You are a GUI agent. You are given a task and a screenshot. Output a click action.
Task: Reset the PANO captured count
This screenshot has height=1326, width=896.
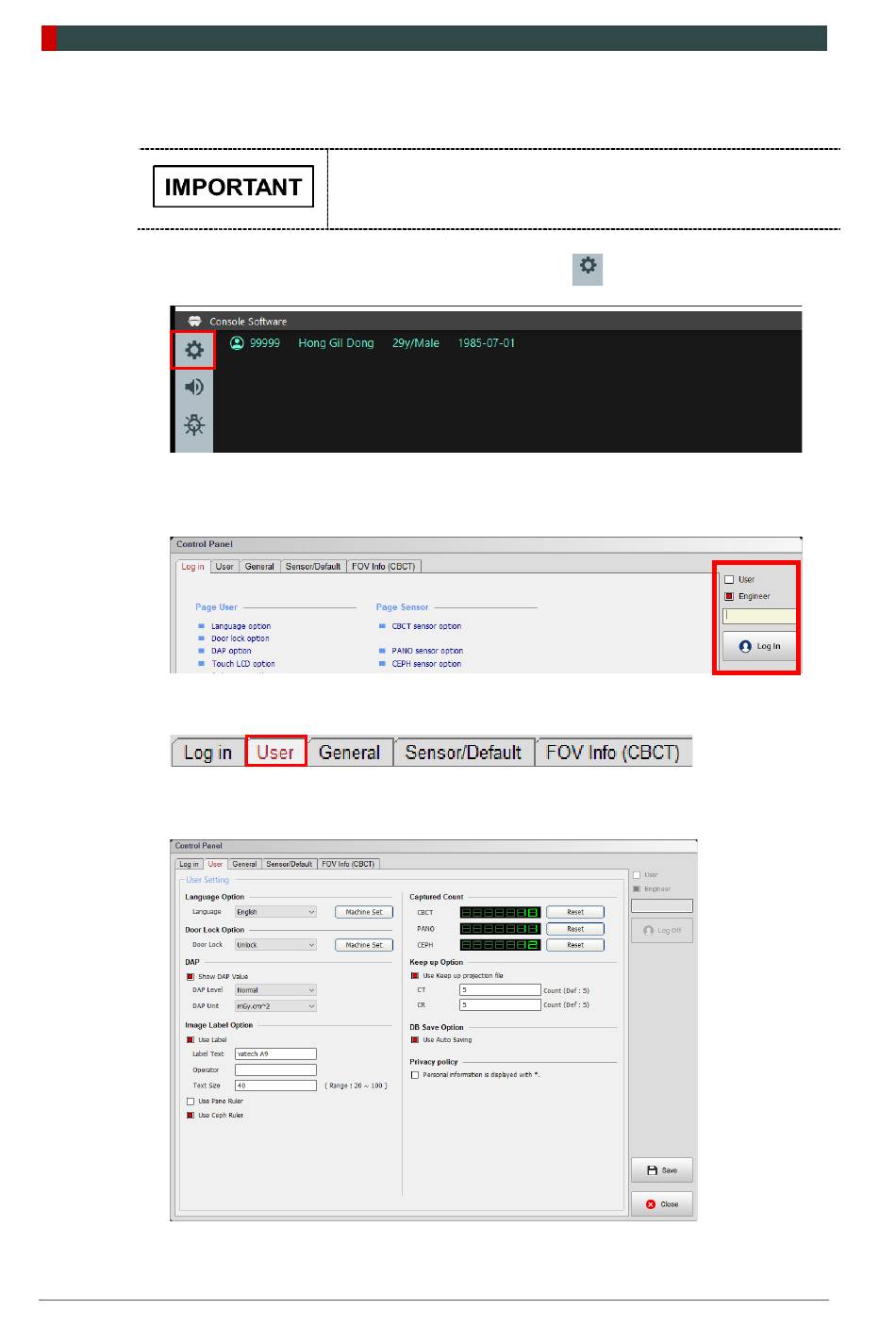(x=575, y=929)
